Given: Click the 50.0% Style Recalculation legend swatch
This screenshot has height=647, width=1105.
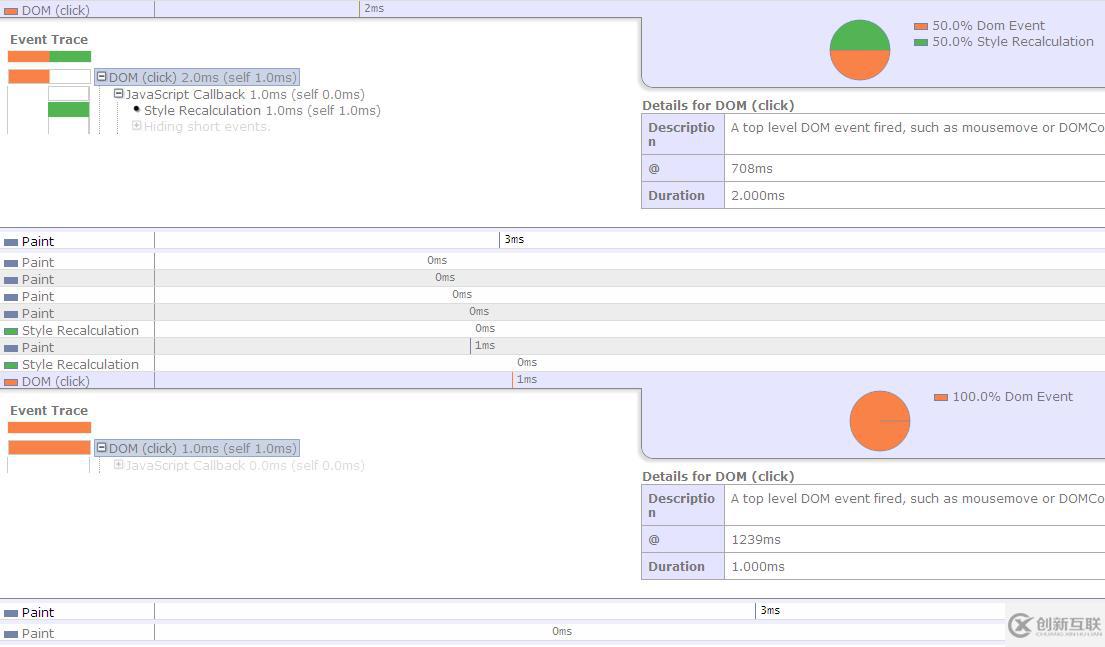Looking at the screenshot, I should click(x=920, y=42).
